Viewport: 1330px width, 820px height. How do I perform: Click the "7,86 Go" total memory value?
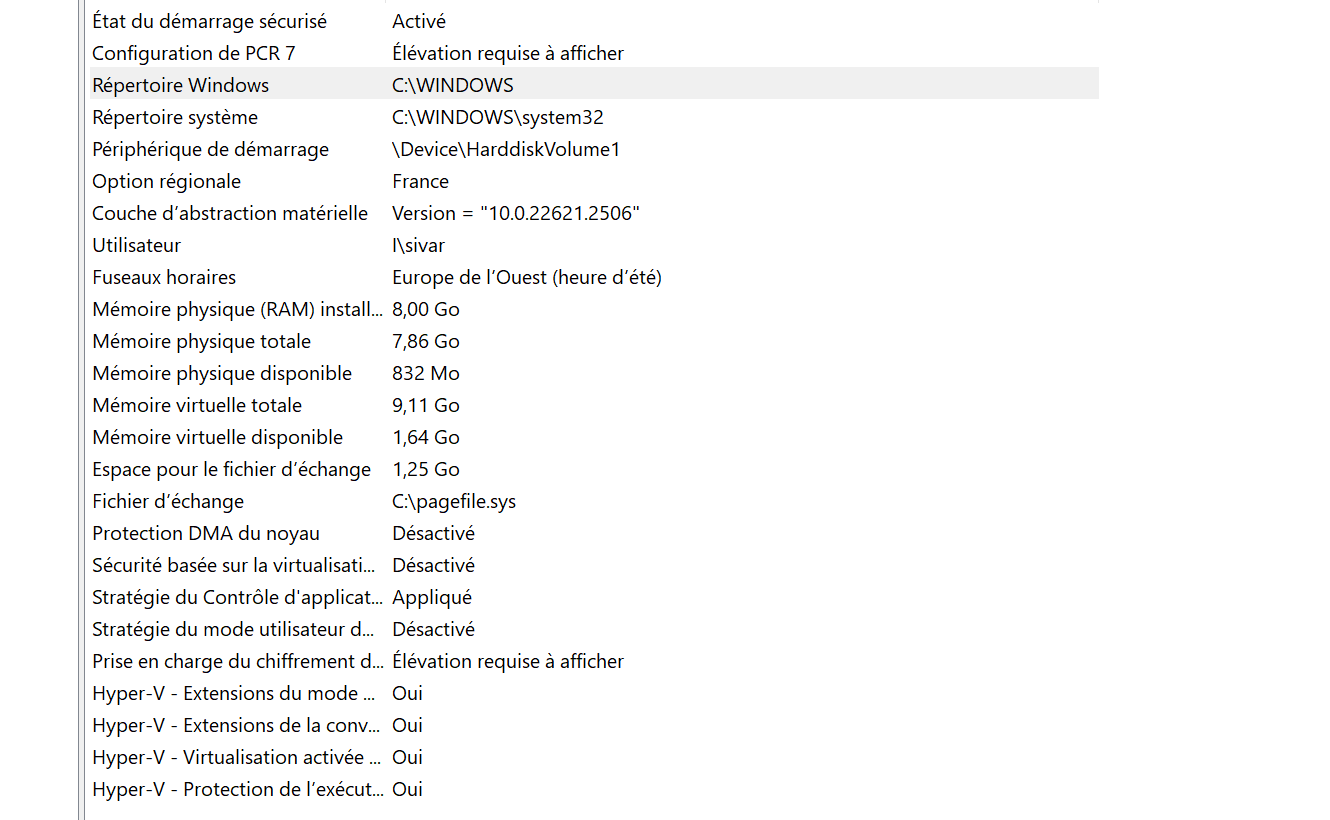pos(426,341)
